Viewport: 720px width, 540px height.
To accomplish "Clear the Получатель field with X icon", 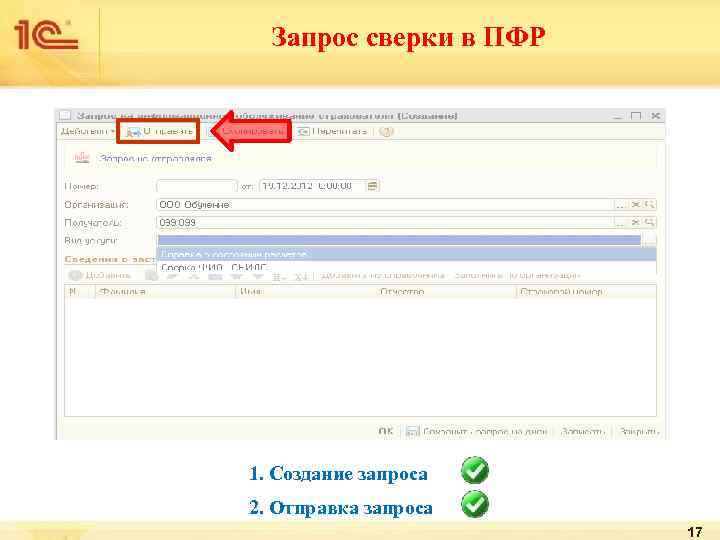I will (x=636, y=223).
